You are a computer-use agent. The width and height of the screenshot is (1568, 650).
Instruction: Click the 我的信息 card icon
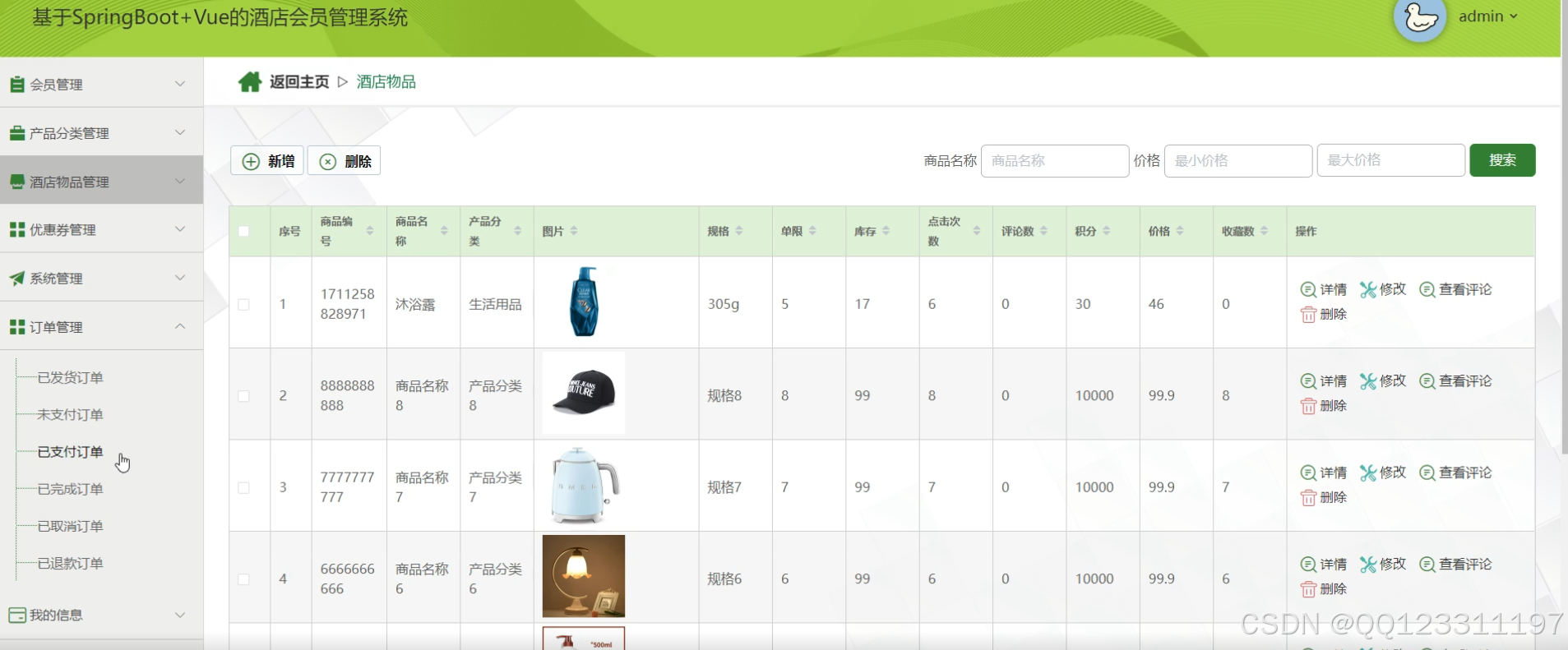(16, 615)
